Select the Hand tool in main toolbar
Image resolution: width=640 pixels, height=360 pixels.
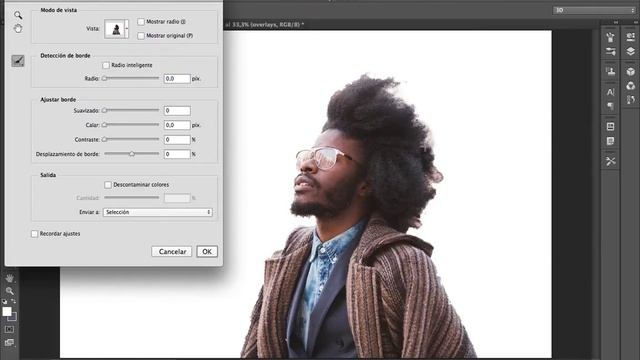click(9, 278)
